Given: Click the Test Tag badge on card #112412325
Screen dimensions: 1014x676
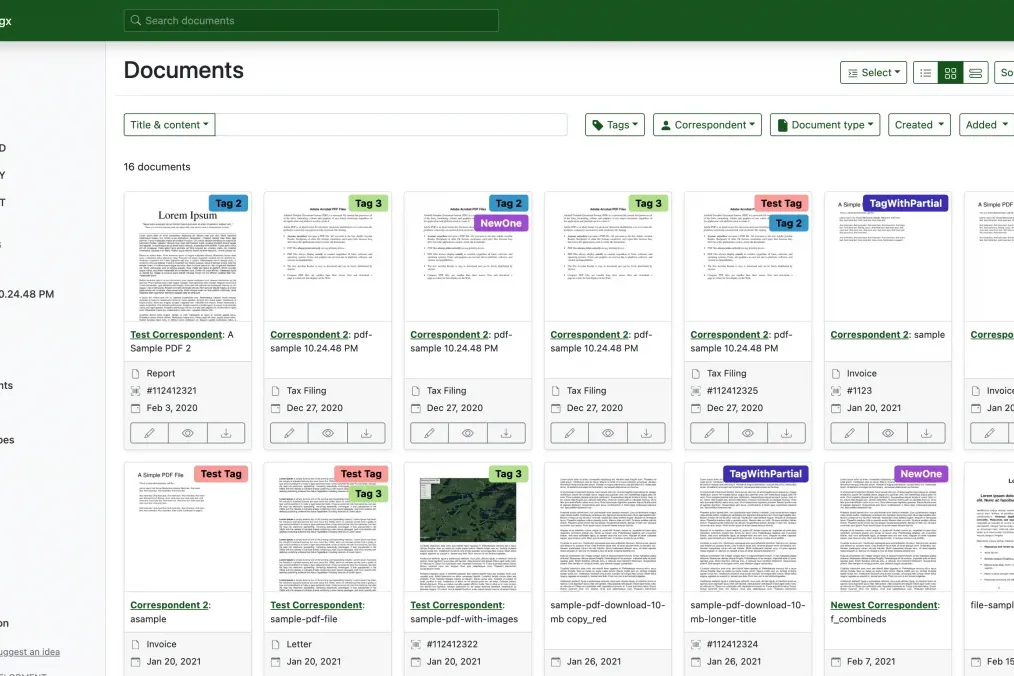Looking at the screenshot, I should coord(781,203).
